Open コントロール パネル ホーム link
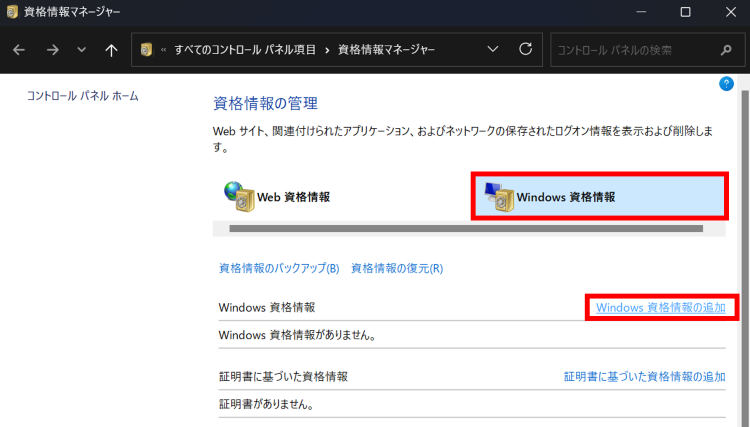Screen dimensions: 750x427 [x=82, y=96]
